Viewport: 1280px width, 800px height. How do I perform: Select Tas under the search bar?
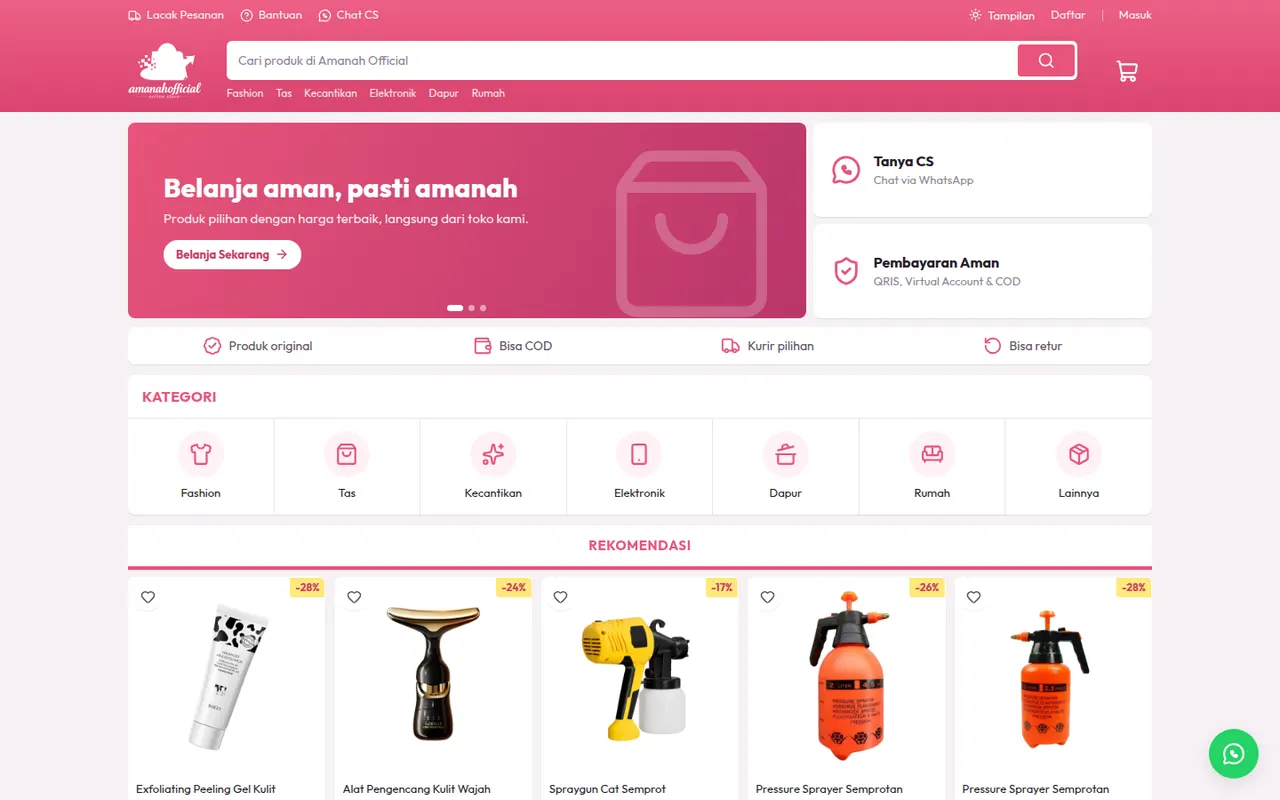[284, 93]
